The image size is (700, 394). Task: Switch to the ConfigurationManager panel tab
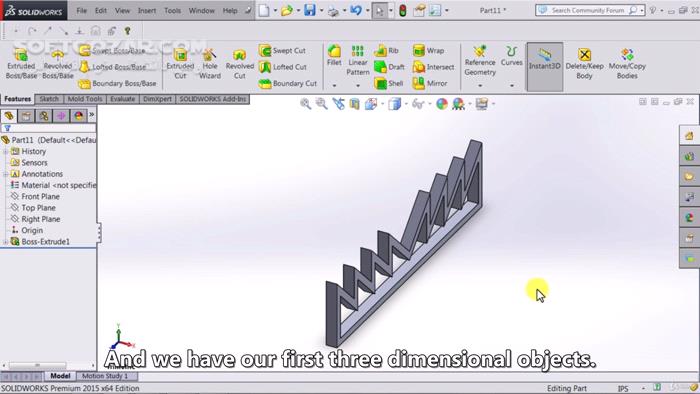(x=44, y=116)
